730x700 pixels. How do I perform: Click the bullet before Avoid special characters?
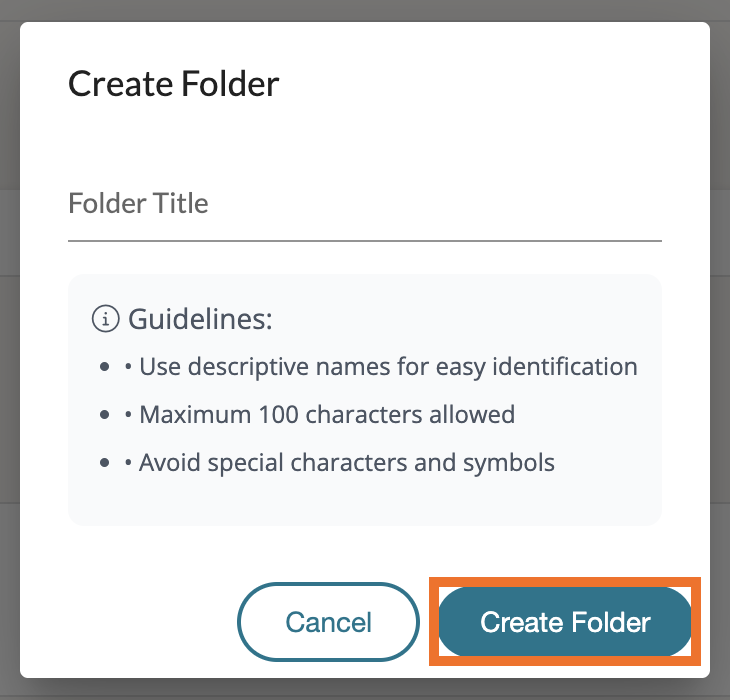105,463
